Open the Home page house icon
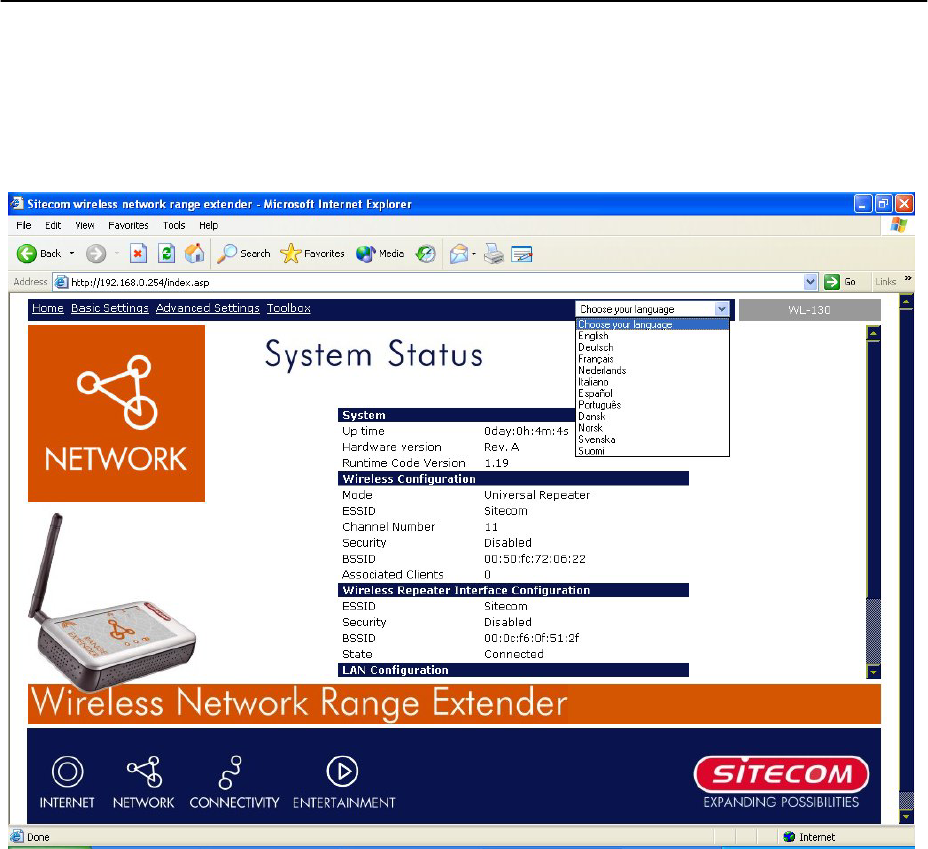This screenshot has width=928, height=849. [194, 254]
